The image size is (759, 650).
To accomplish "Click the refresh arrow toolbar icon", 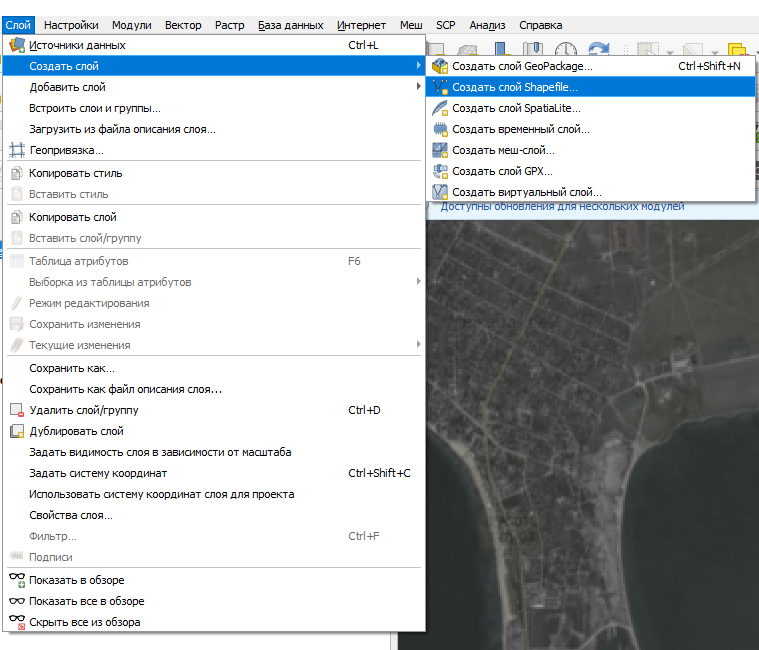I will click(599, 49).
